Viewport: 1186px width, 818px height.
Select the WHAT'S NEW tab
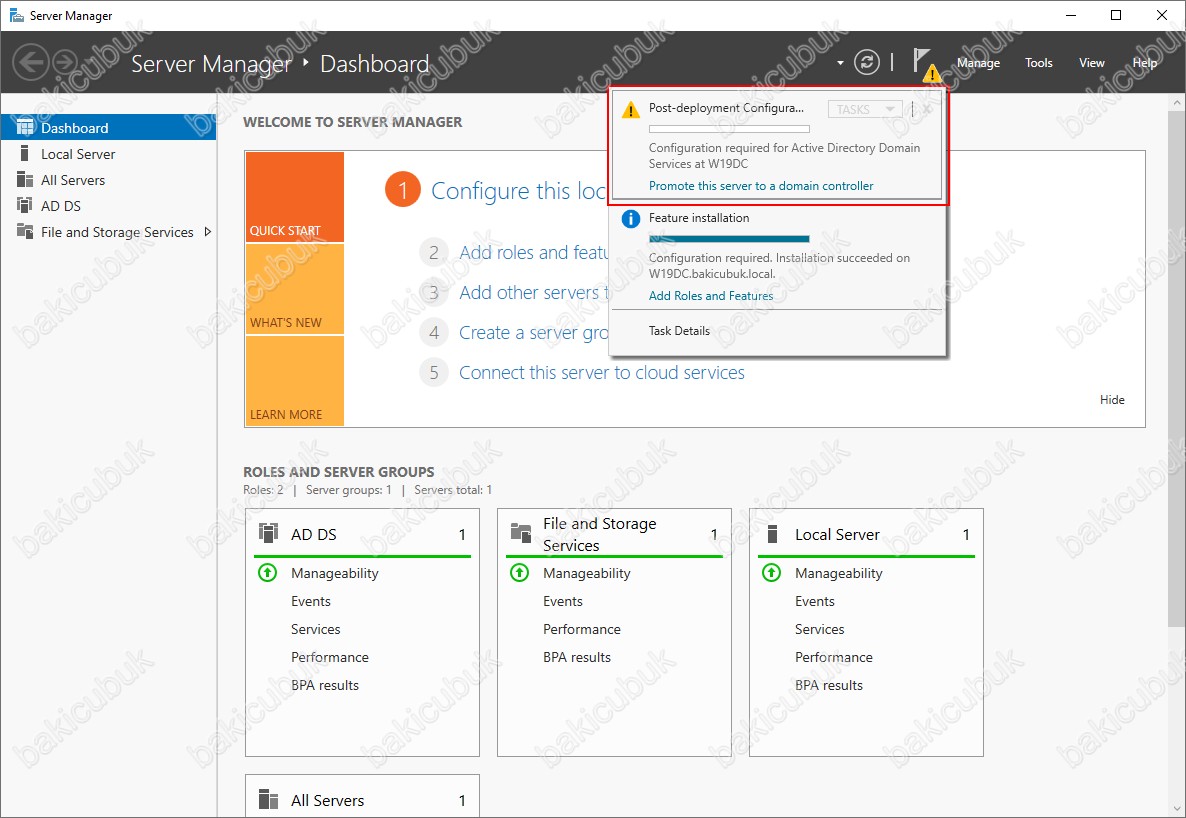tap(295, 289)
